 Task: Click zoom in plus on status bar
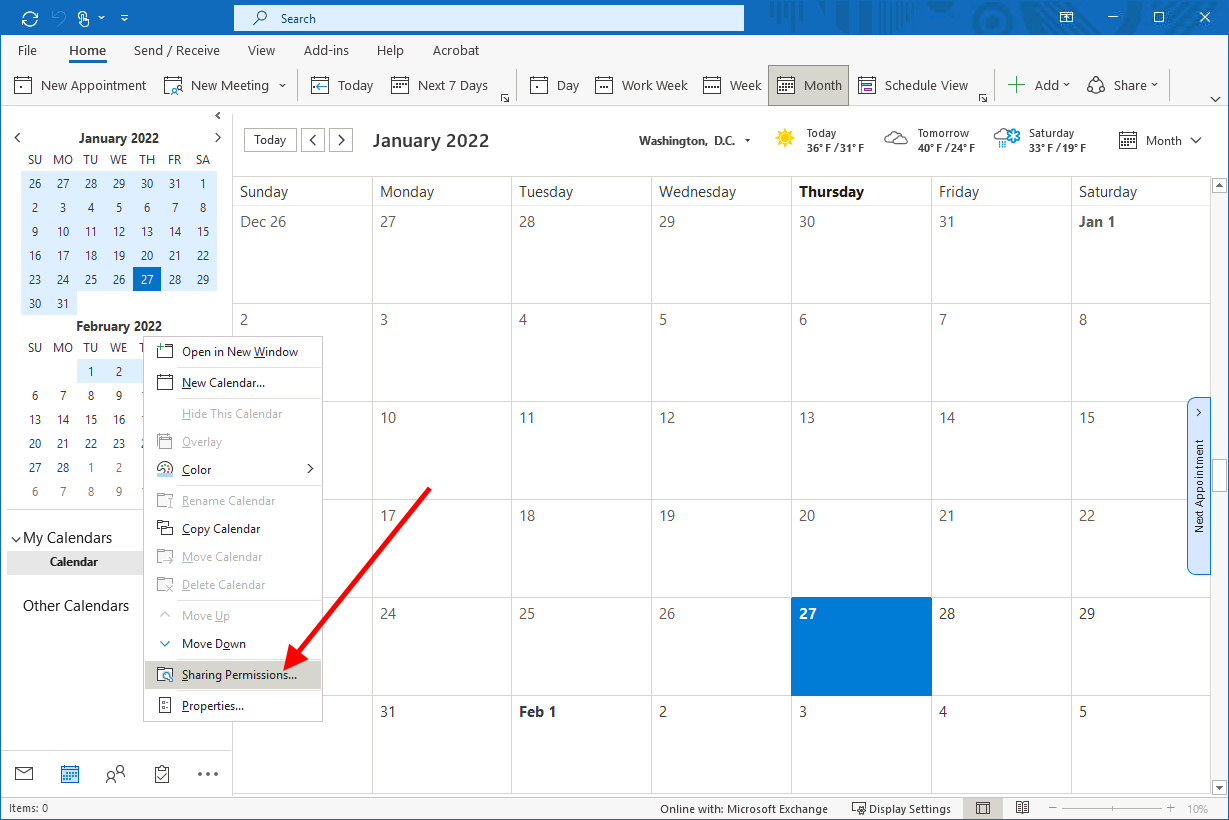click(1171, 808)
